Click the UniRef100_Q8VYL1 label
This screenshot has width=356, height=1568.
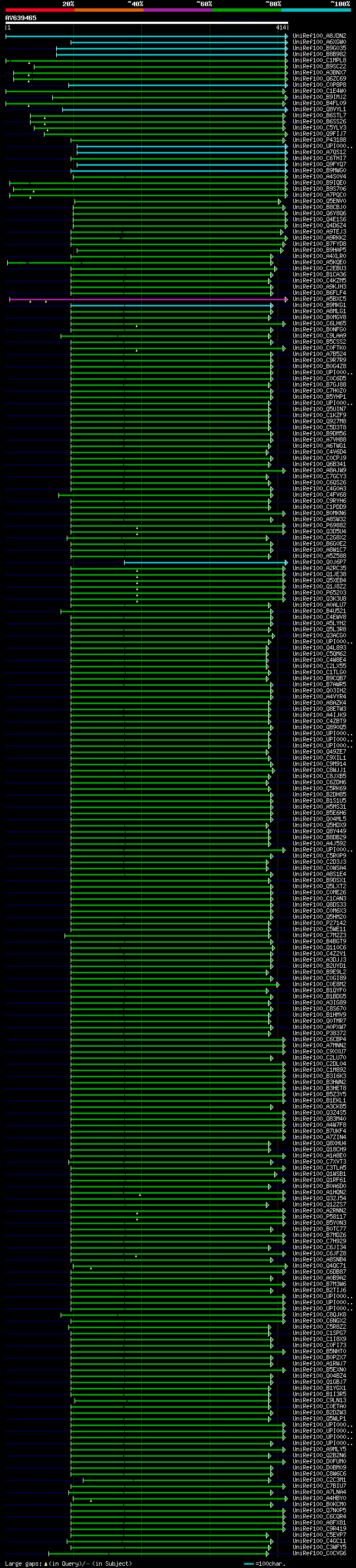(319, 110)
